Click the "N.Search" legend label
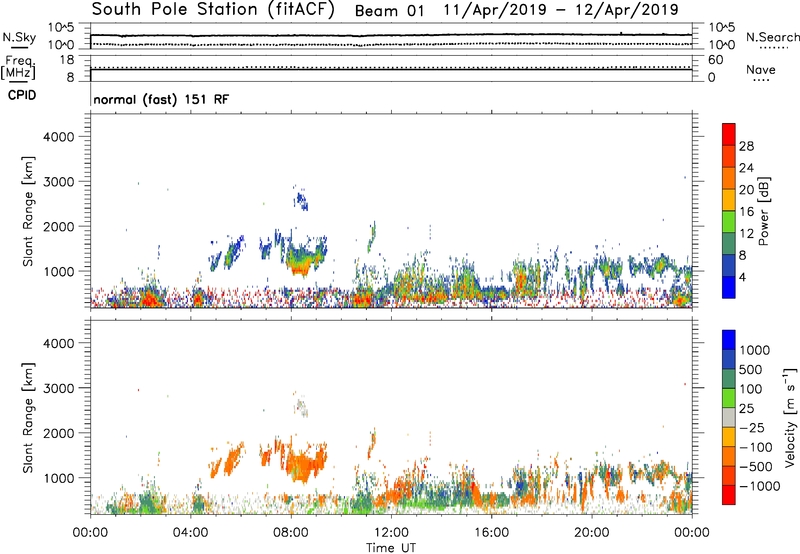 click(x=773, y=37)
